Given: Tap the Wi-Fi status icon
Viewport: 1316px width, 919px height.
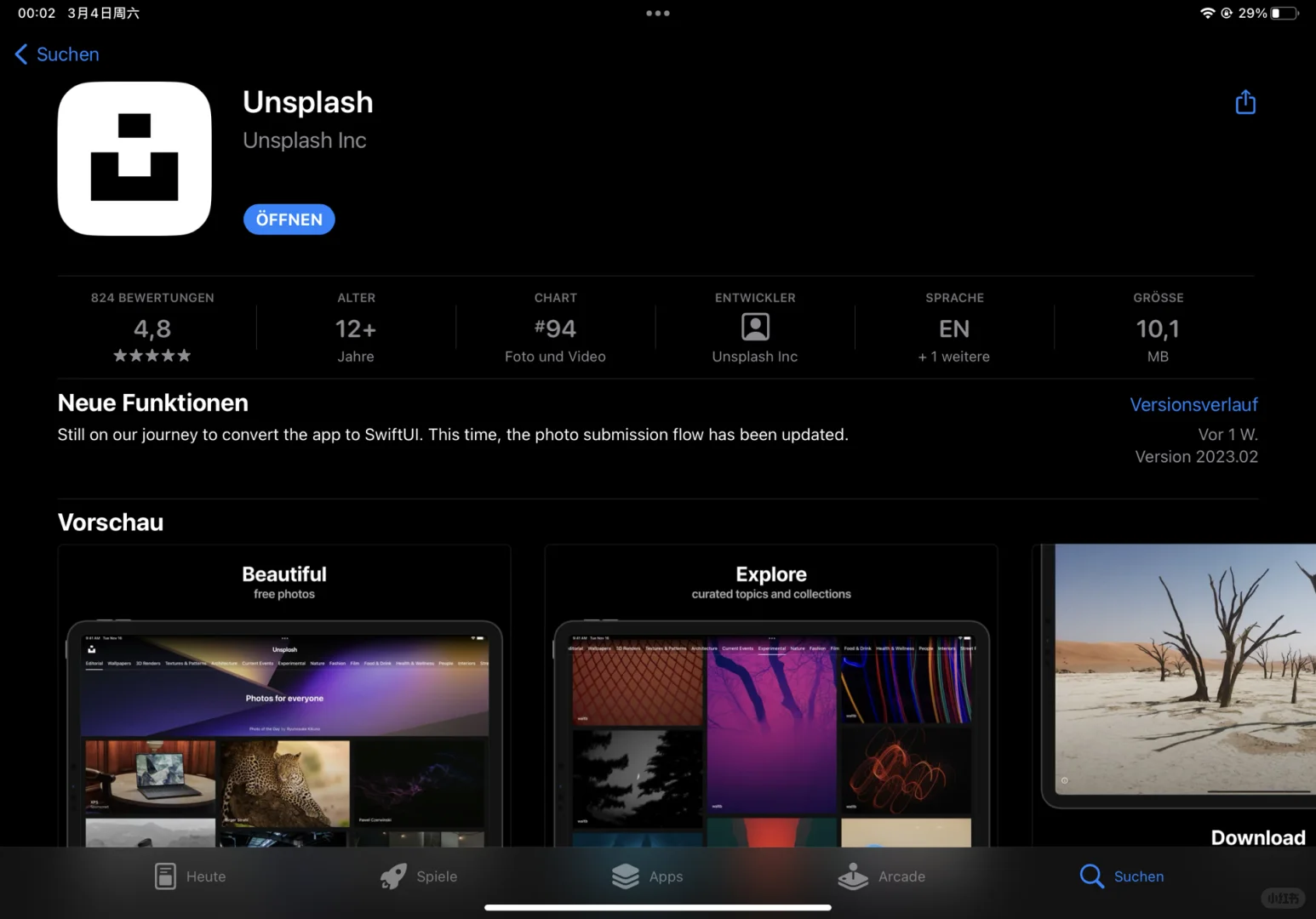Looking at the screenshot, I should [x=1207, y=13].
